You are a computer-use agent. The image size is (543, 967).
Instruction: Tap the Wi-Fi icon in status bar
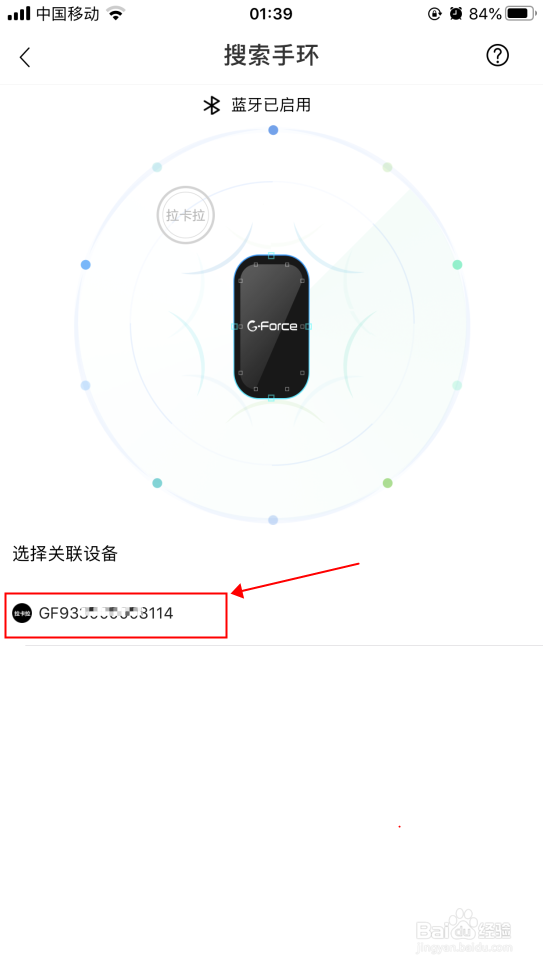(x=115, y=14)
